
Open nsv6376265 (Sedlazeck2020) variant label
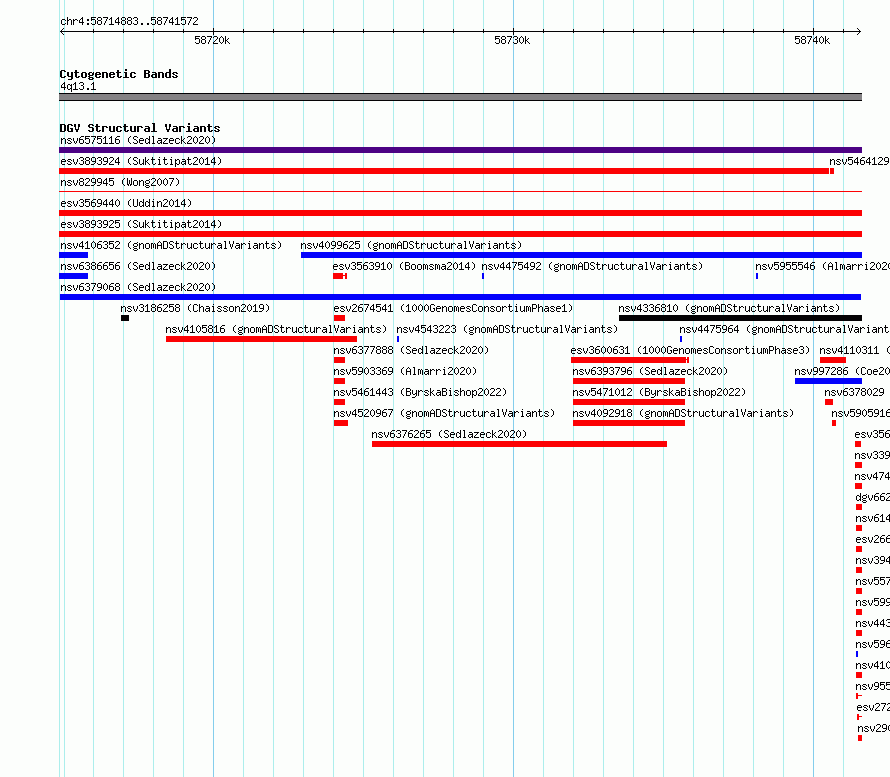[x=449, y=434]
